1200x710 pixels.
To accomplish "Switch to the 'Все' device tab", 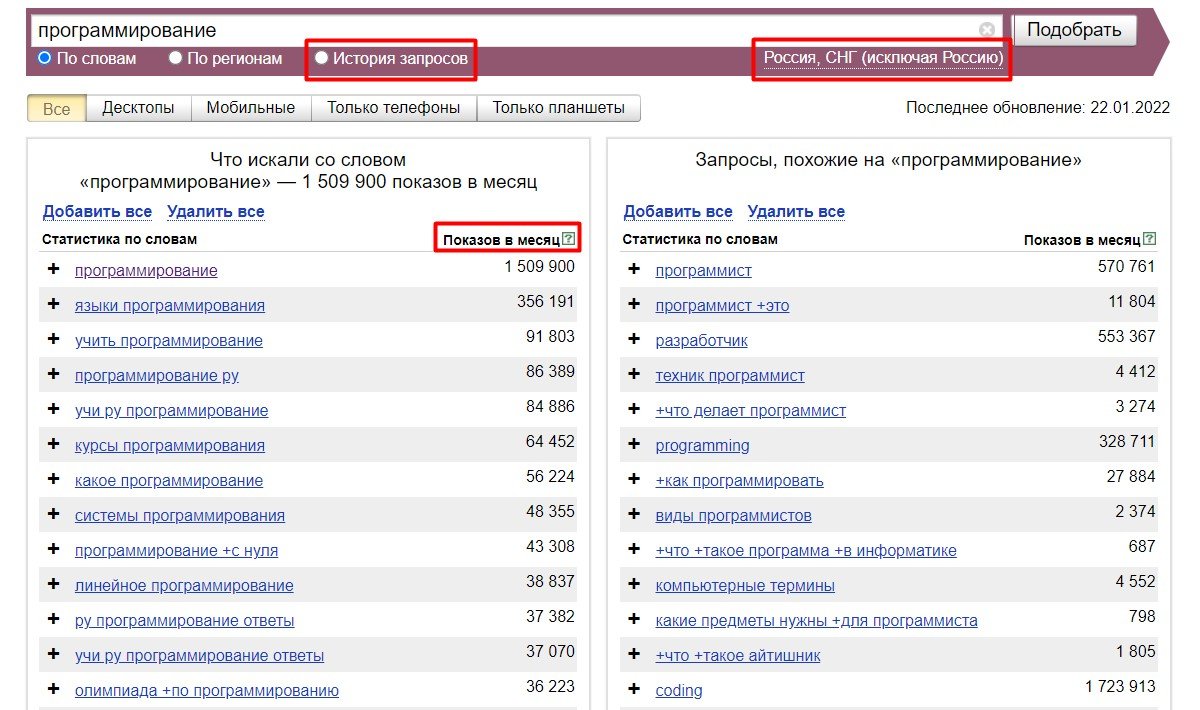I will (x=57, y=108).
